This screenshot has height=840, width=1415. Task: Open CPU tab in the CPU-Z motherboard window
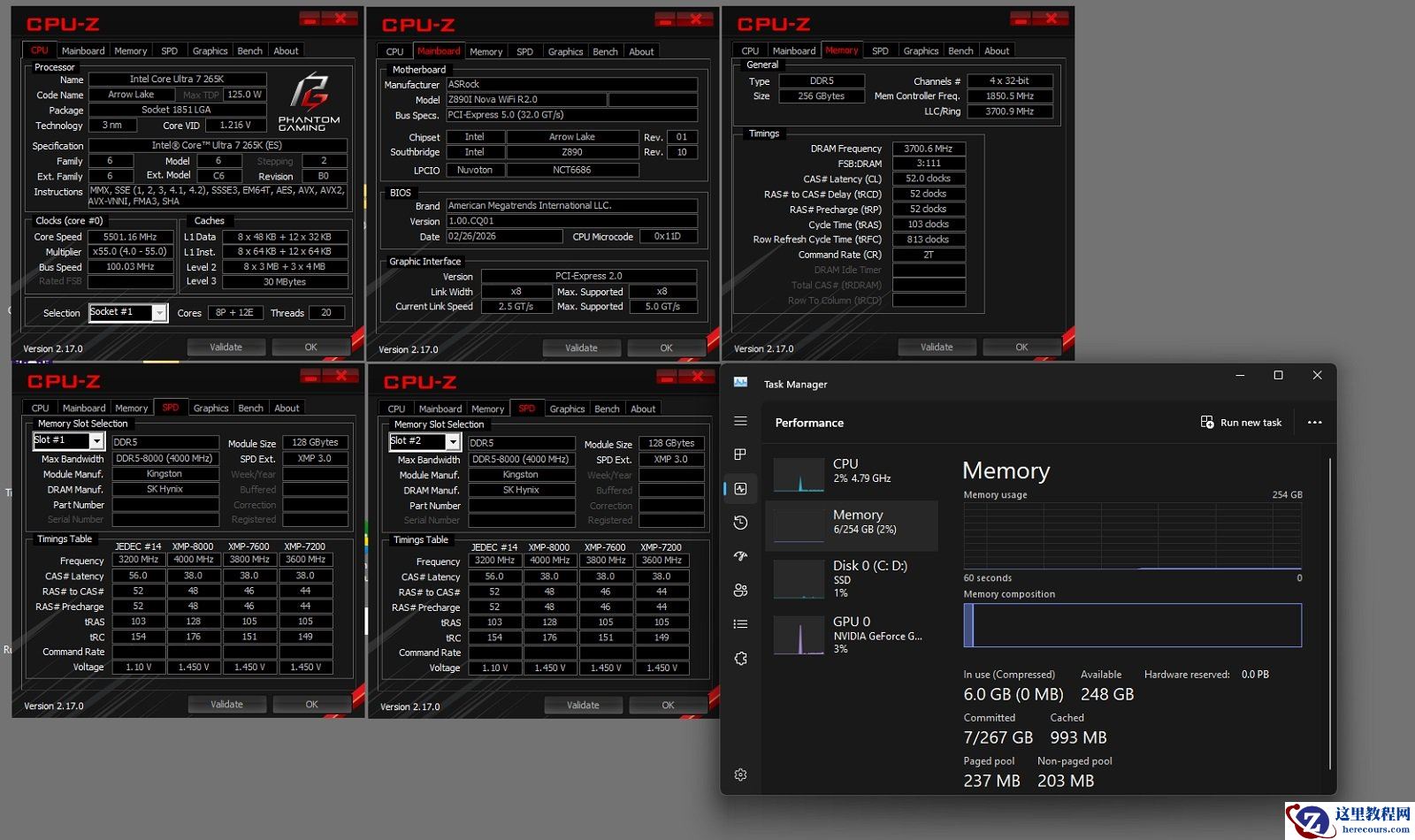tap(394, 51)
